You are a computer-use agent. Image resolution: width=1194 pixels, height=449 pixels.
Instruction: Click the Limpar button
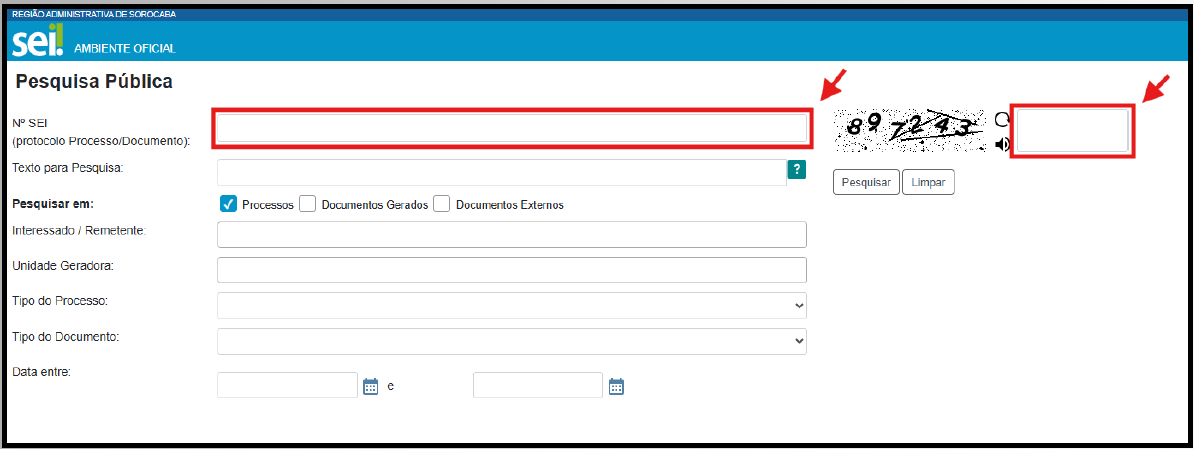point(928,183)
